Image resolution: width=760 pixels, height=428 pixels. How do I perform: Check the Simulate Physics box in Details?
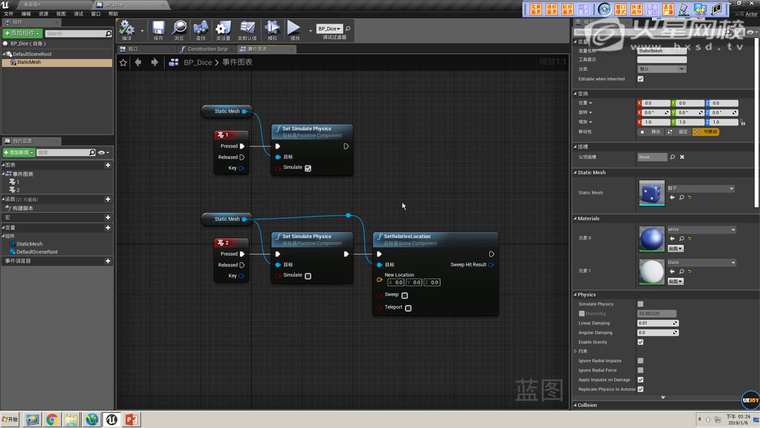point(641,304)
